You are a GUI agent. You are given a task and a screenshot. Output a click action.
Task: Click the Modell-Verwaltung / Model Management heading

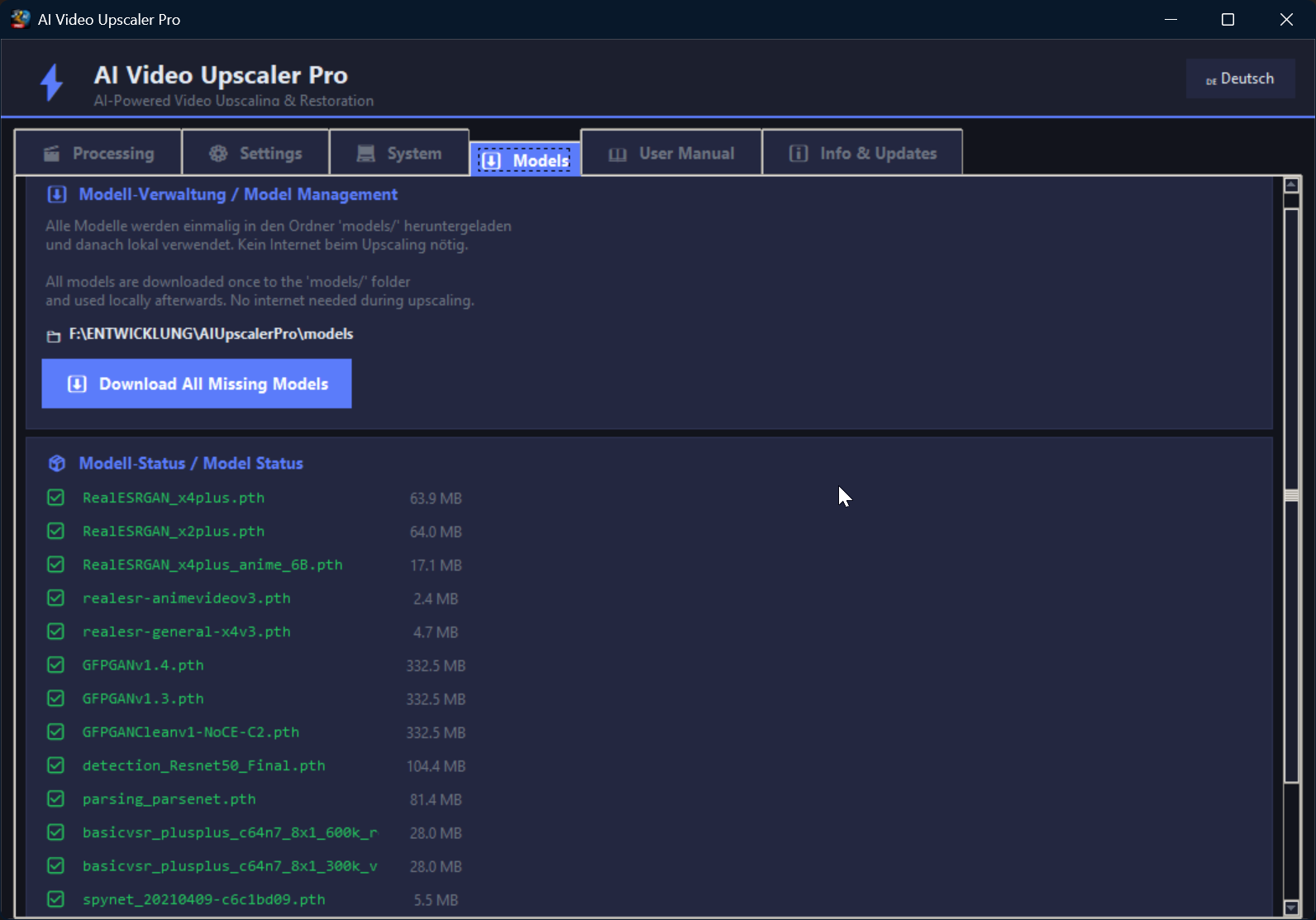tap(238, 194)
